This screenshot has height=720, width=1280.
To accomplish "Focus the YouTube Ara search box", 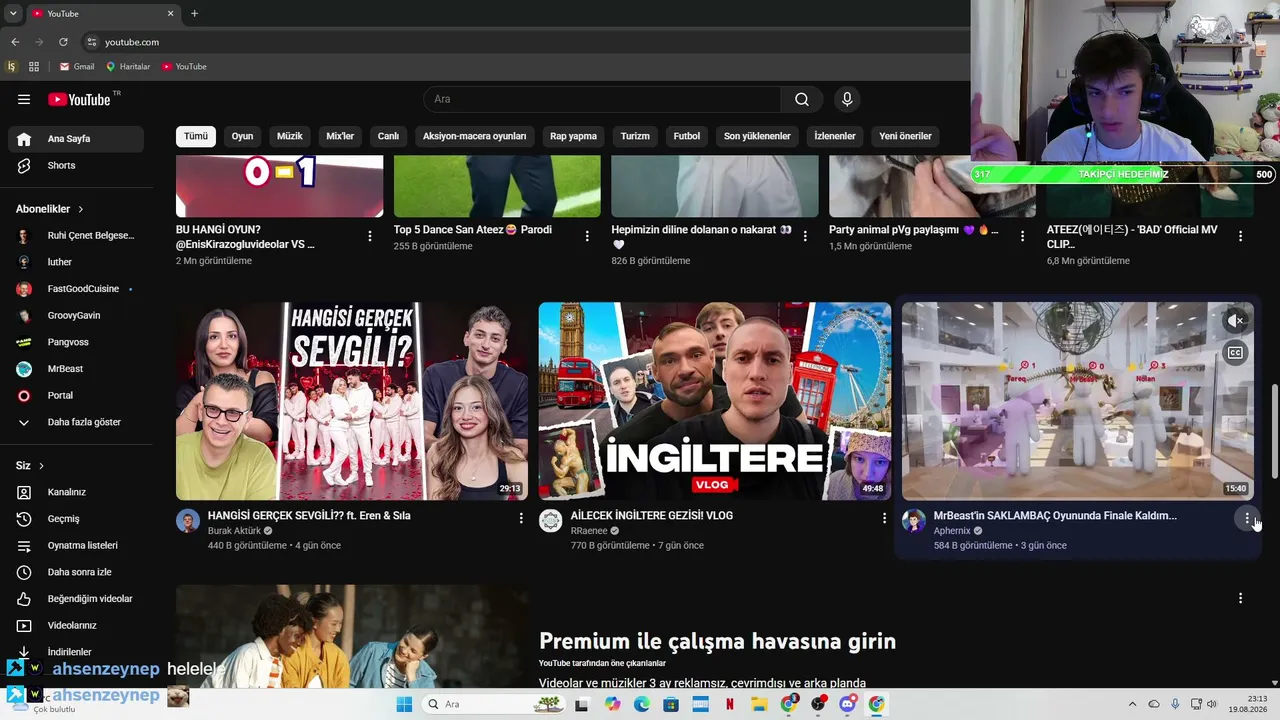I will (x=602, y=99).
